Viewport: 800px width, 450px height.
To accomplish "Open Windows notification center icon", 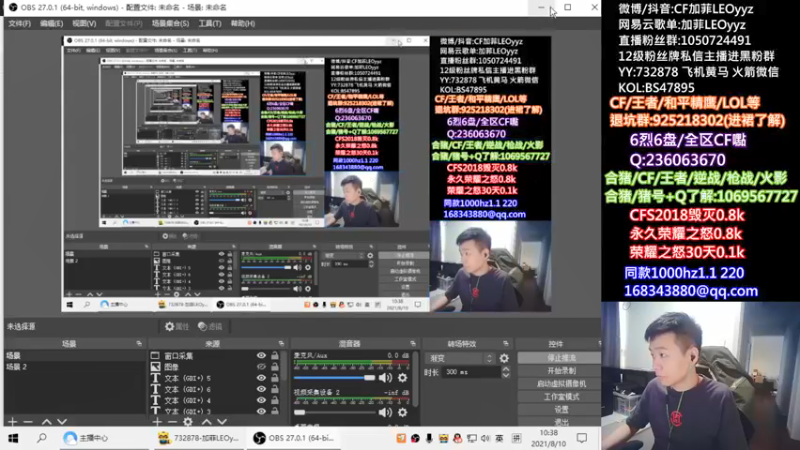I will click(x=582, y=438).
